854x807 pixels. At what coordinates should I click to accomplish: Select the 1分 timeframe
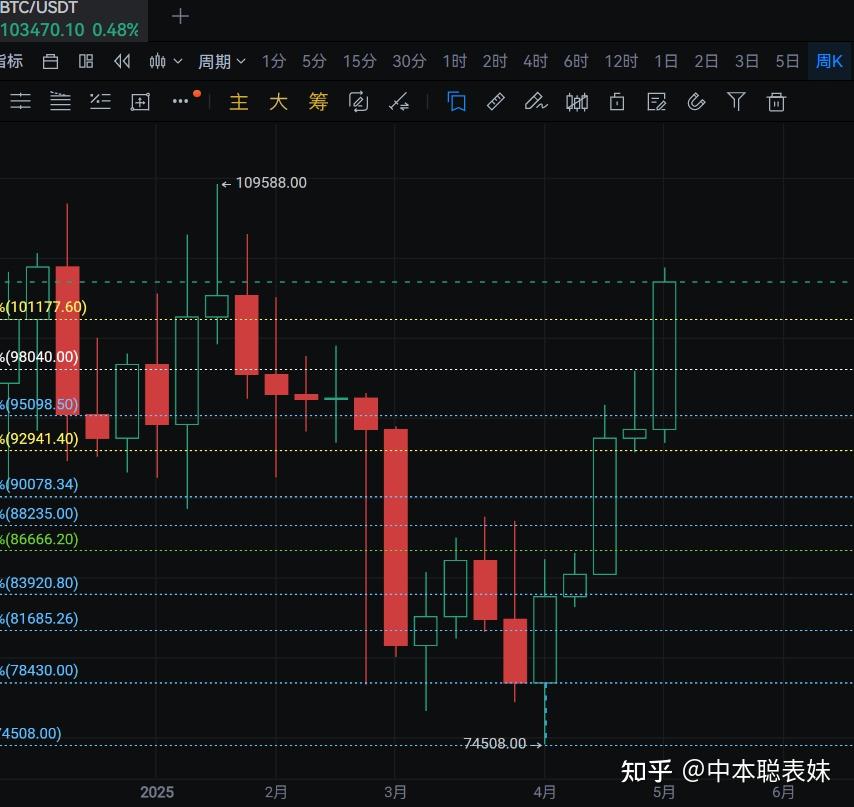(x=273, y=62)
